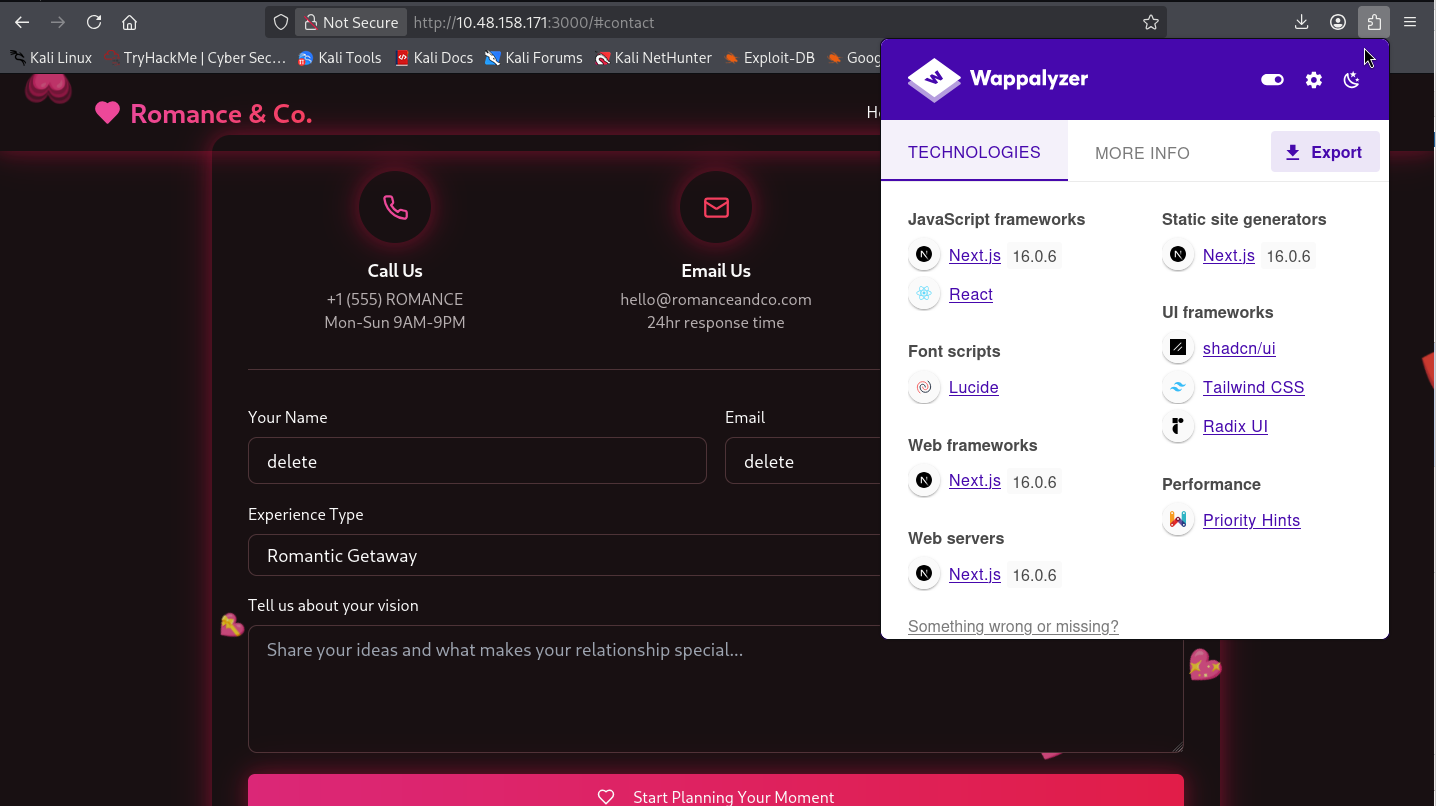Open Firefox downloads arrow icon
Screen dimensions: 1436x806
pyautogui.click(x=1301, y=22)
